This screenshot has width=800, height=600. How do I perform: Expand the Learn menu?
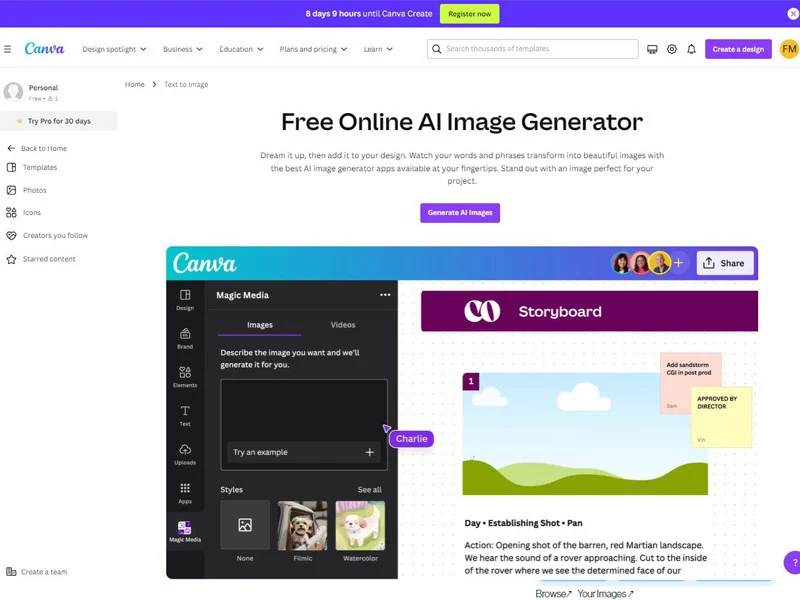pos(378,49)
